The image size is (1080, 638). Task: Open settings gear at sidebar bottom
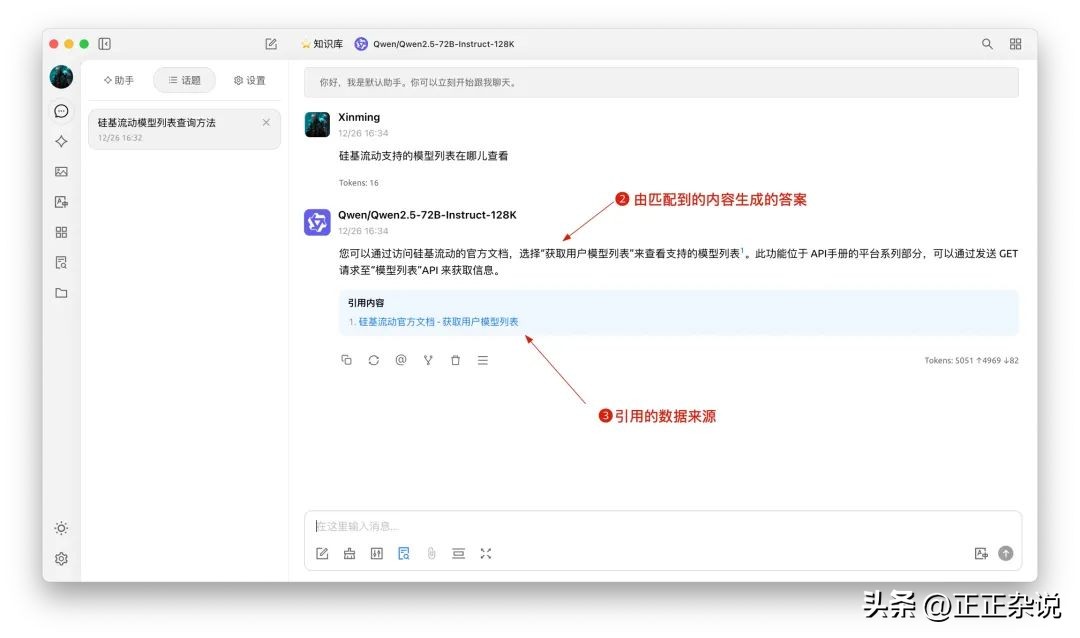(x=61, y=559)
